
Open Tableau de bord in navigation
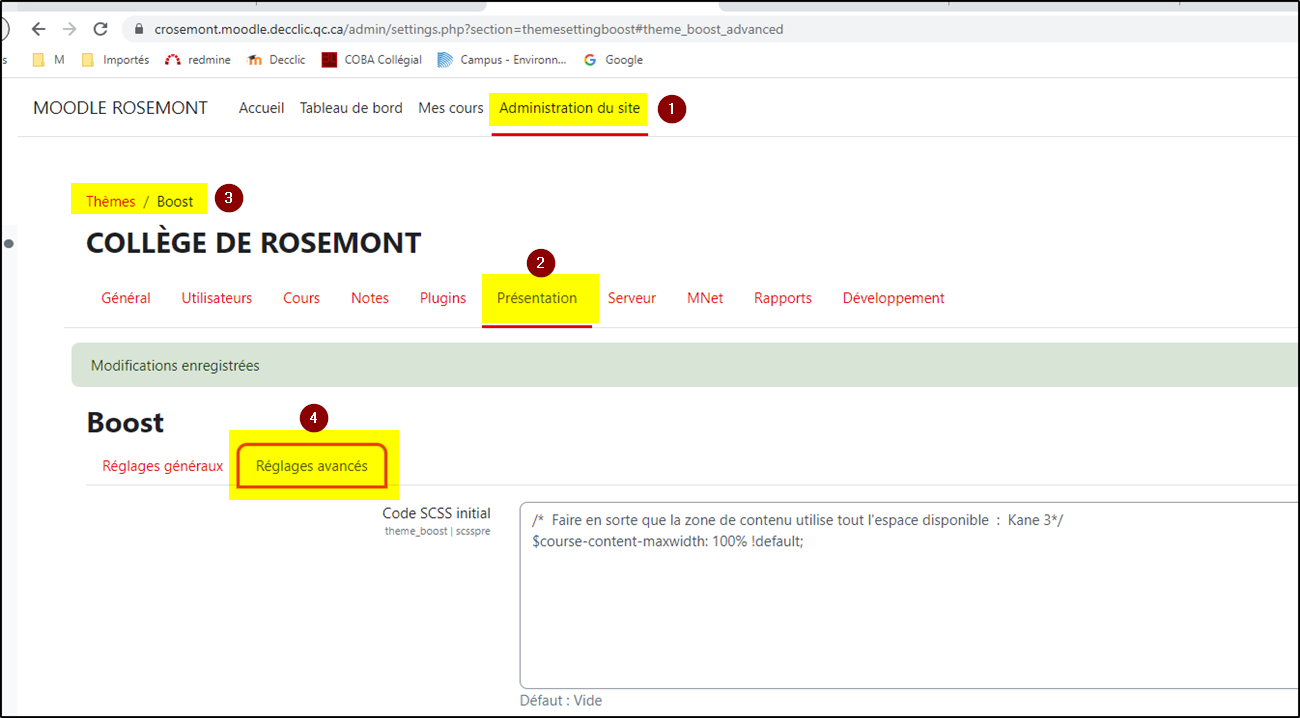(351, 108)
